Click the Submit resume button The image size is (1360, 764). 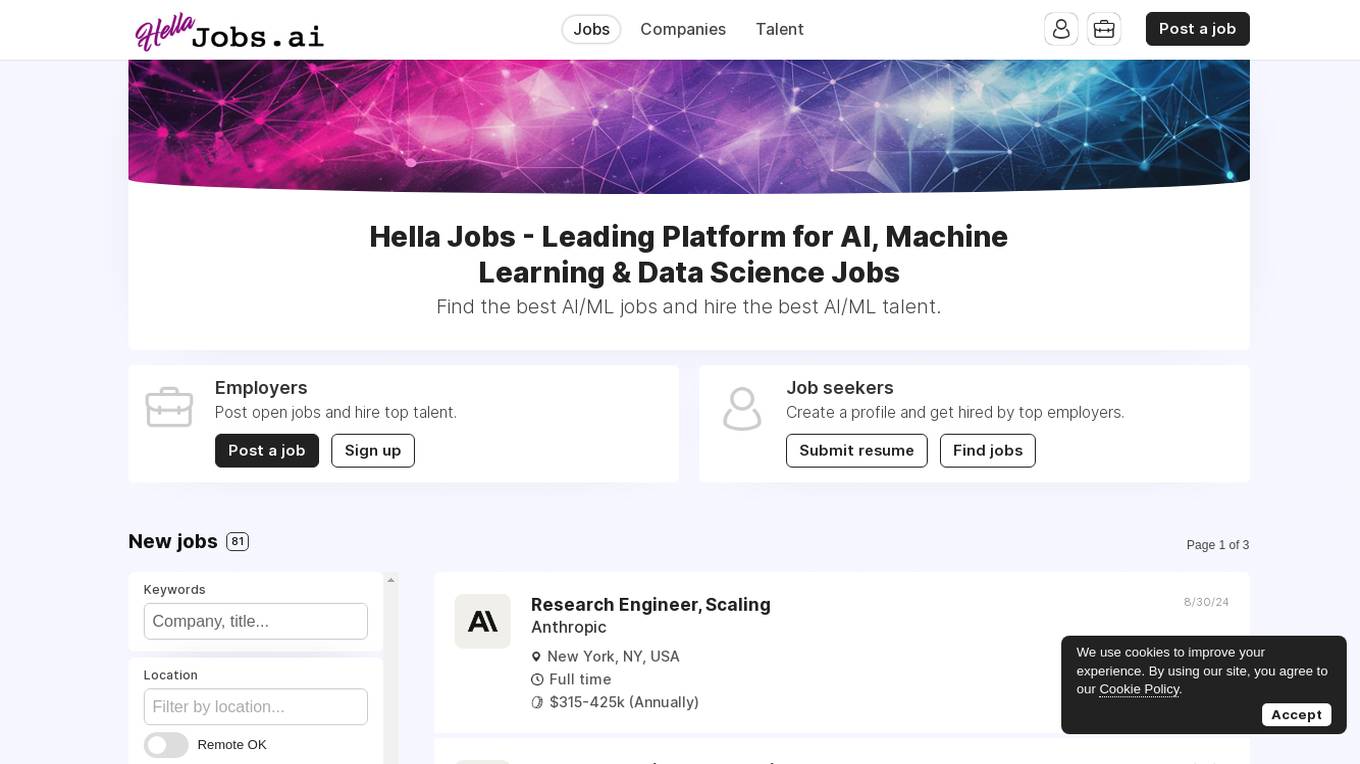[x=857, y=451]
